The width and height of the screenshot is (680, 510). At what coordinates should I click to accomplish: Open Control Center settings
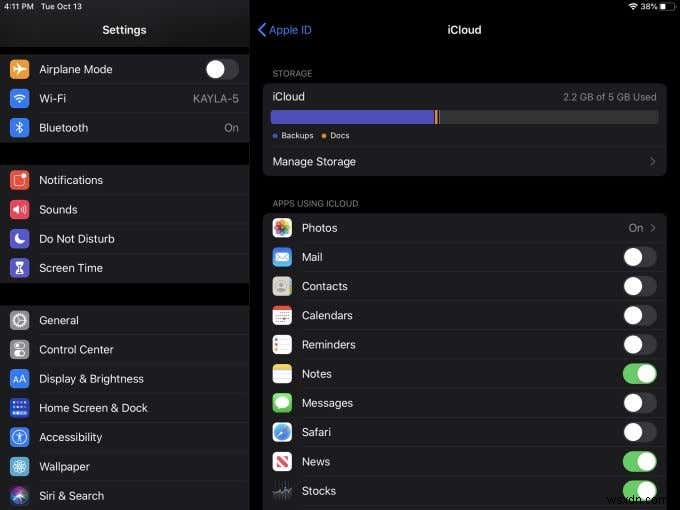tap(124, 350)
